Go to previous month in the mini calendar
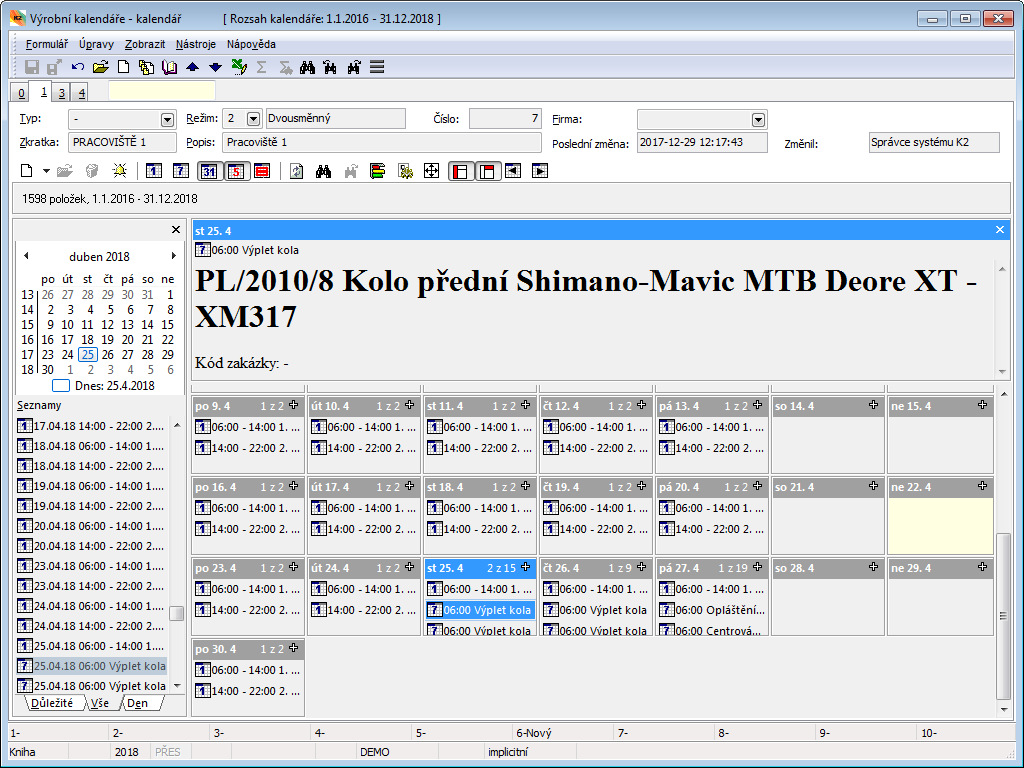This screenshot has width=1024, height=768. click(26, 256)
